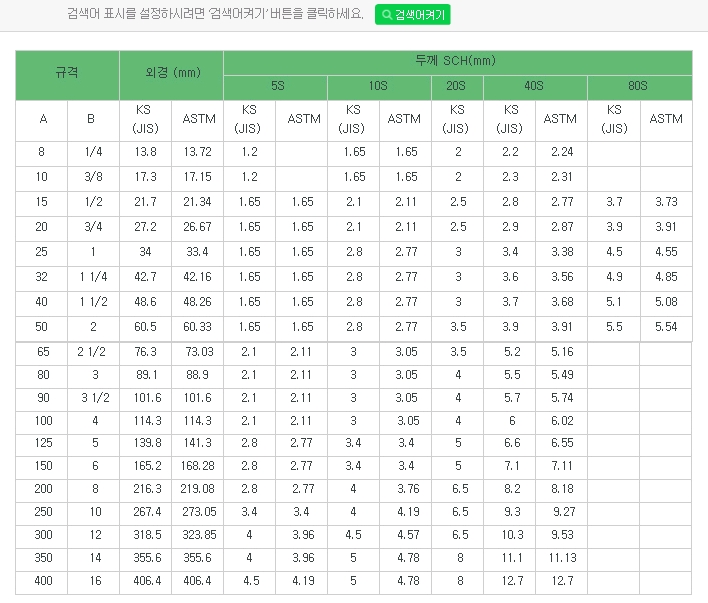Select the 두께 SCH(mm) header
The height and width of the screenshot is (603, 708).
(x=456, y=61)
